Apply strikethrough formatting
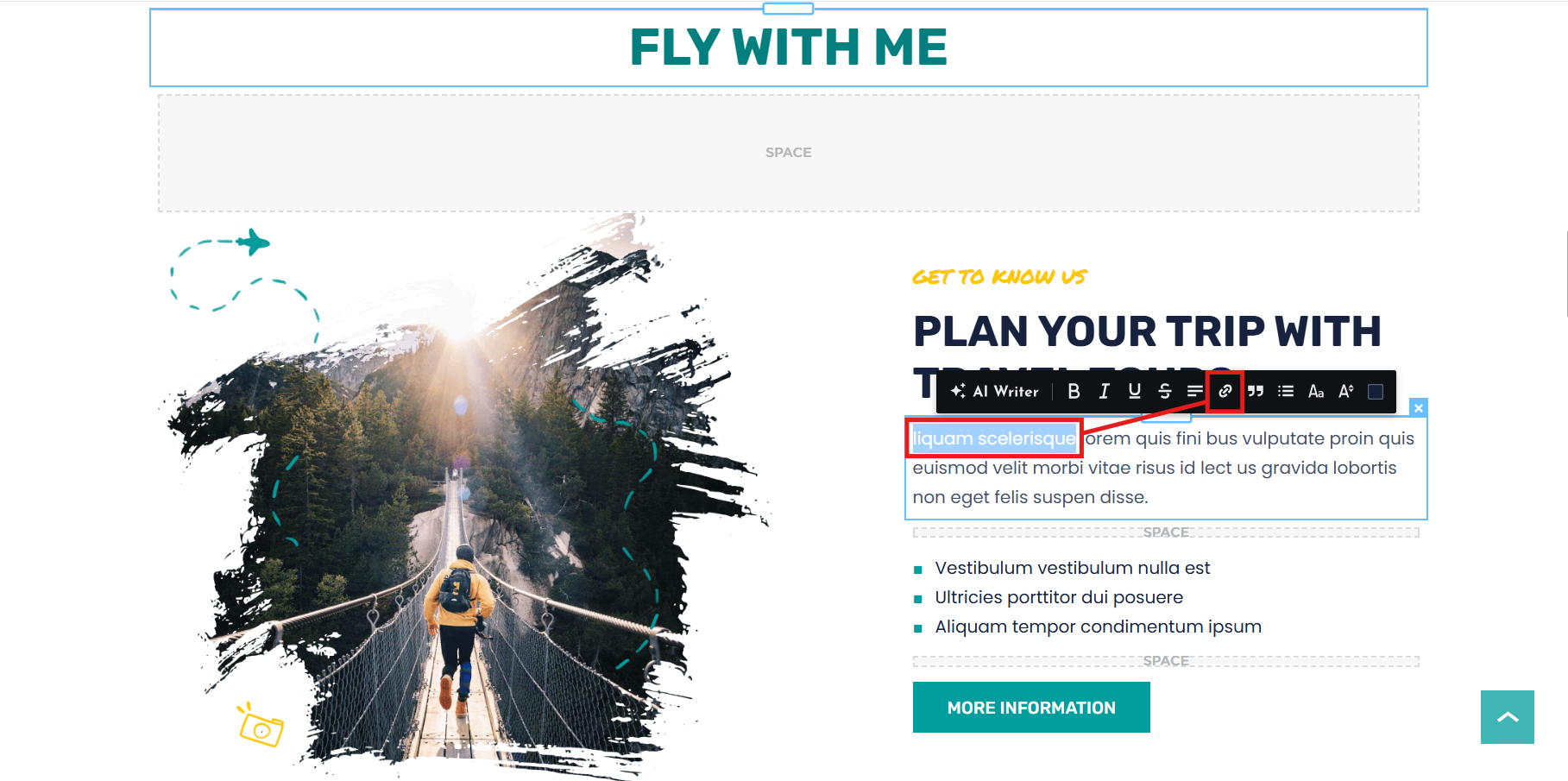The height and width of the screenshot is (781, 1568). click(x=1164, y=391)
